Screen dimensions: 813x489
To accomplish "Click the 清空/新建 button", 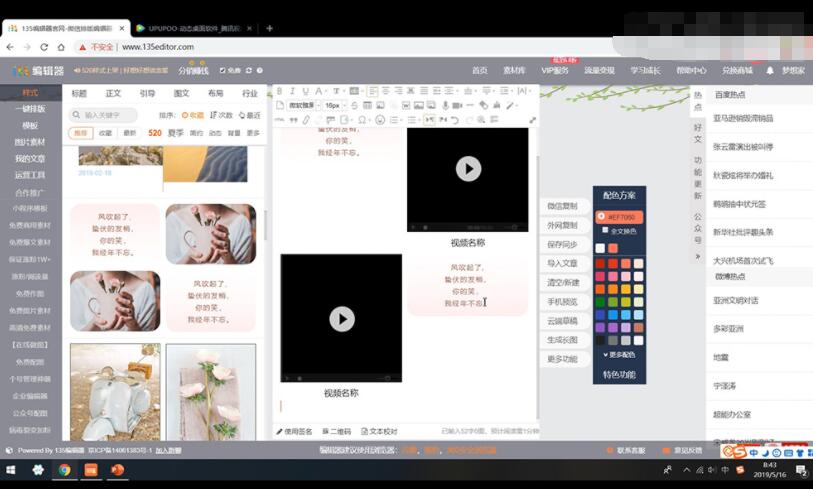I will click(563, 283).
